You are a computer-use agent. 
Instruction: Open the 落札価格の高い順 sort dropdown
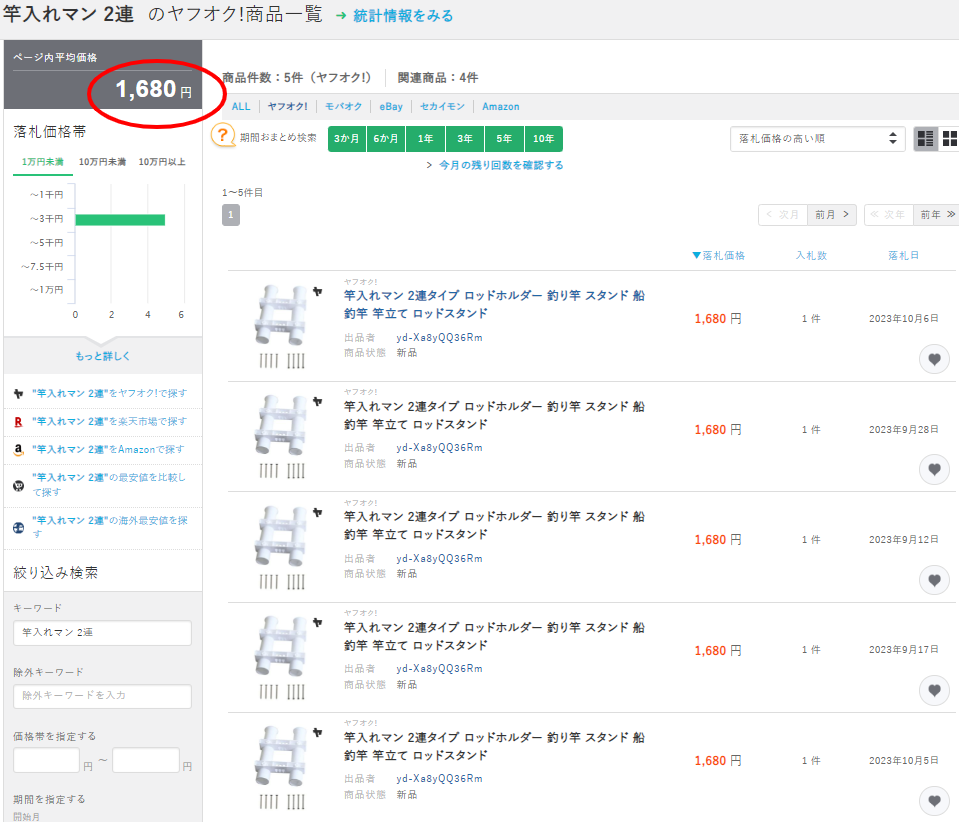tap(817, 139)
